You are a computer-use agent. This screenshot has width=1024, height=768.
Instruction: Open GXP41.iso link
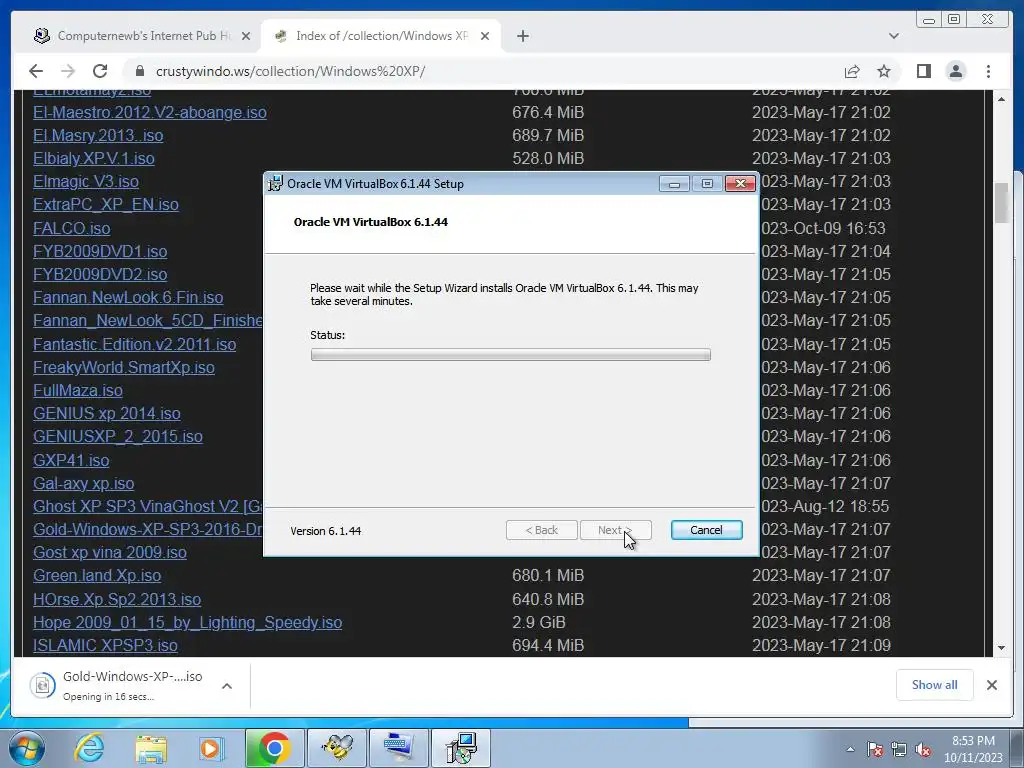(71, 460)
